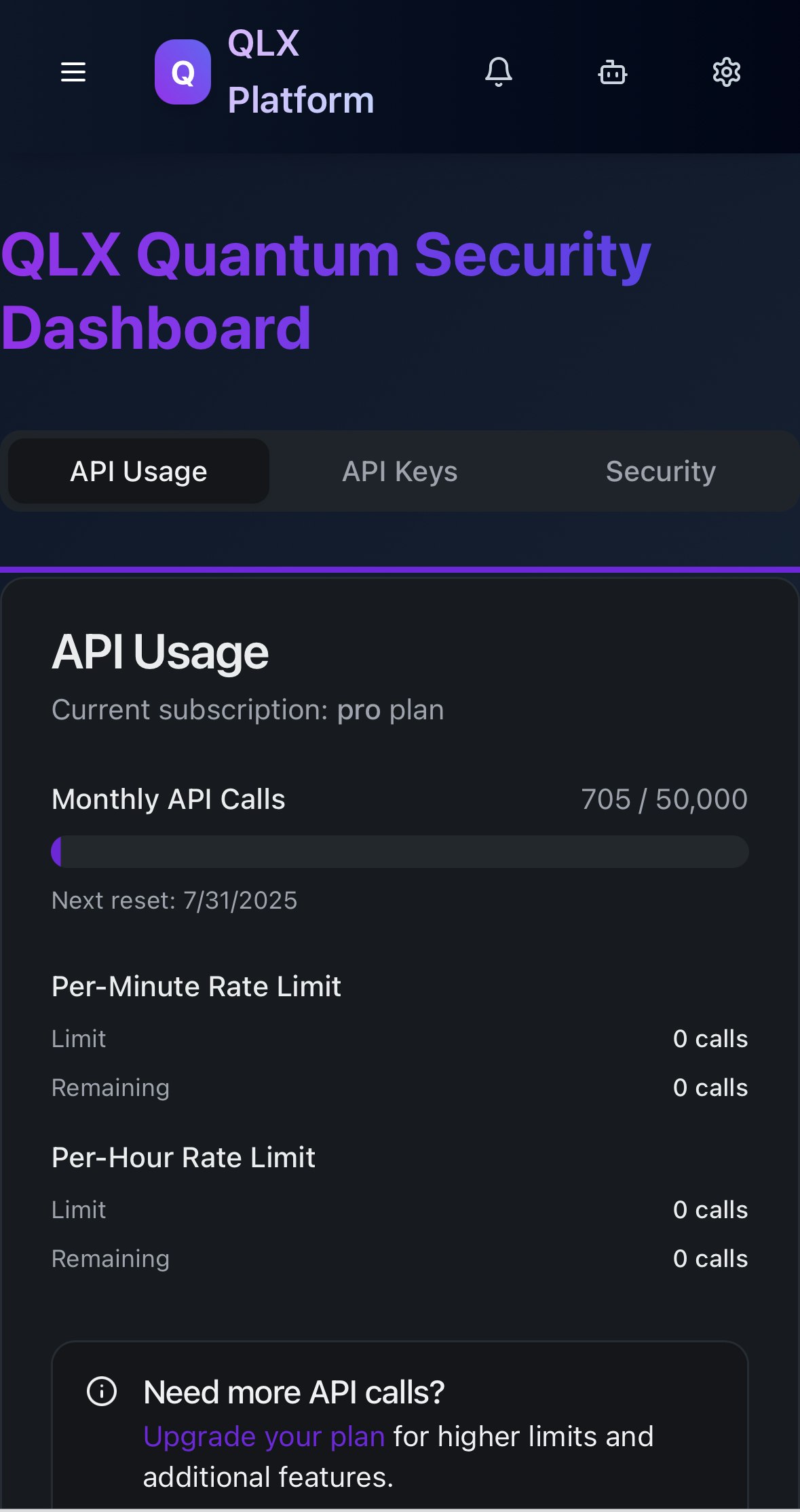Screen dimensions: 800x1512
Task: Click the QLX Quantum Security Dashboard title
Action: tap(326, 291)
